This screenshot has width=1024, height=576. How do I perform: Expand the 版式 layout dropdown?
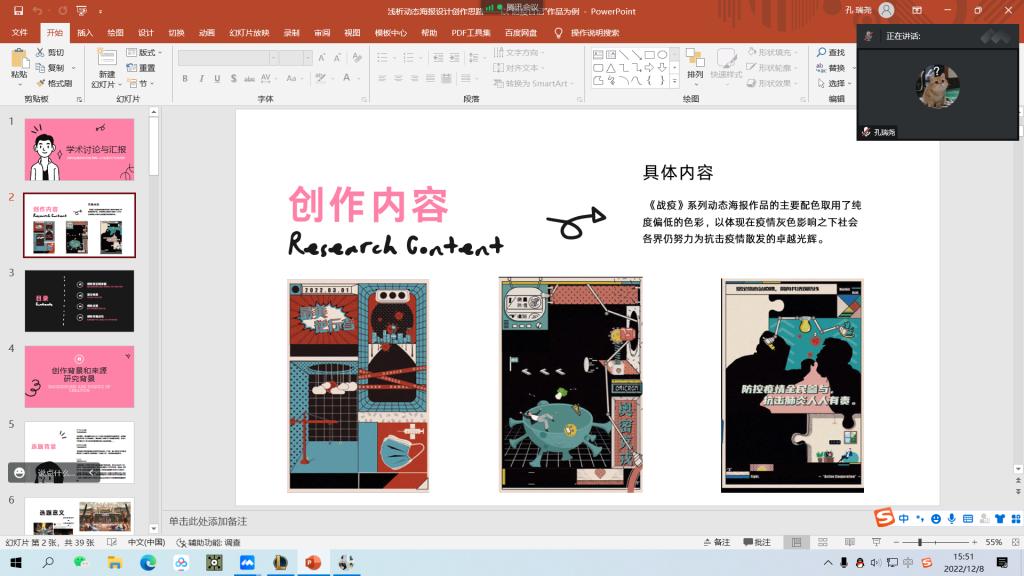147,52
